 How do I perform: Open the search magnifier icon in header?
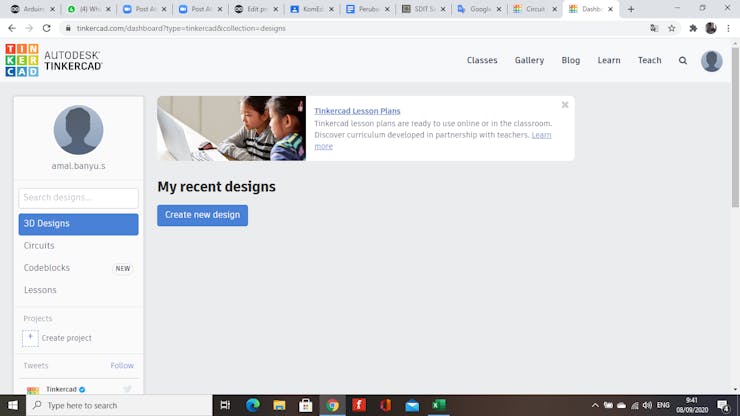click(682, 60)
